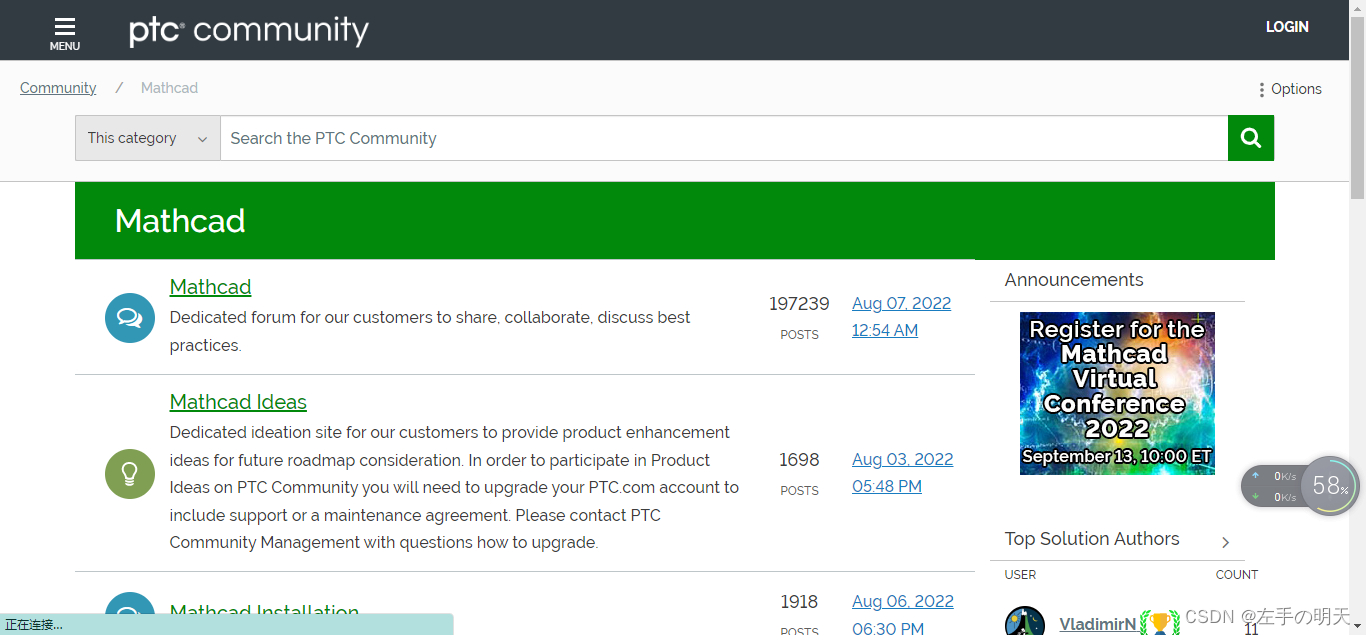Expand the Top Solution Authors chevron
Image resolution: width=1366 pixels, height=635 pixels.
(1226, 542)
